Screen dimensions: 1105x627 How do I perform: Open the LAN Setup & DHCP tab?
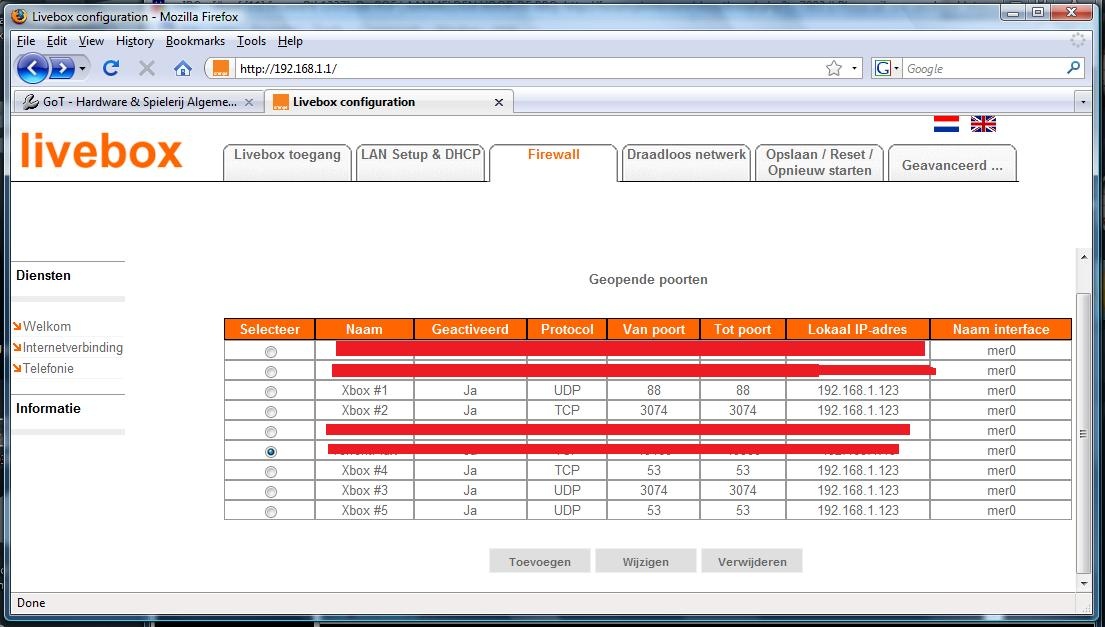point(421,163)
